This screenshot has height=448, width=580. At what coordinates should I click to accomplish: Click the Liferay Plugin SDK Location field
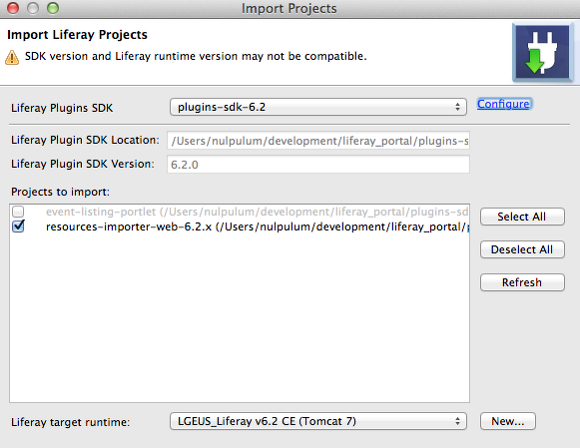tap(318, 141)
